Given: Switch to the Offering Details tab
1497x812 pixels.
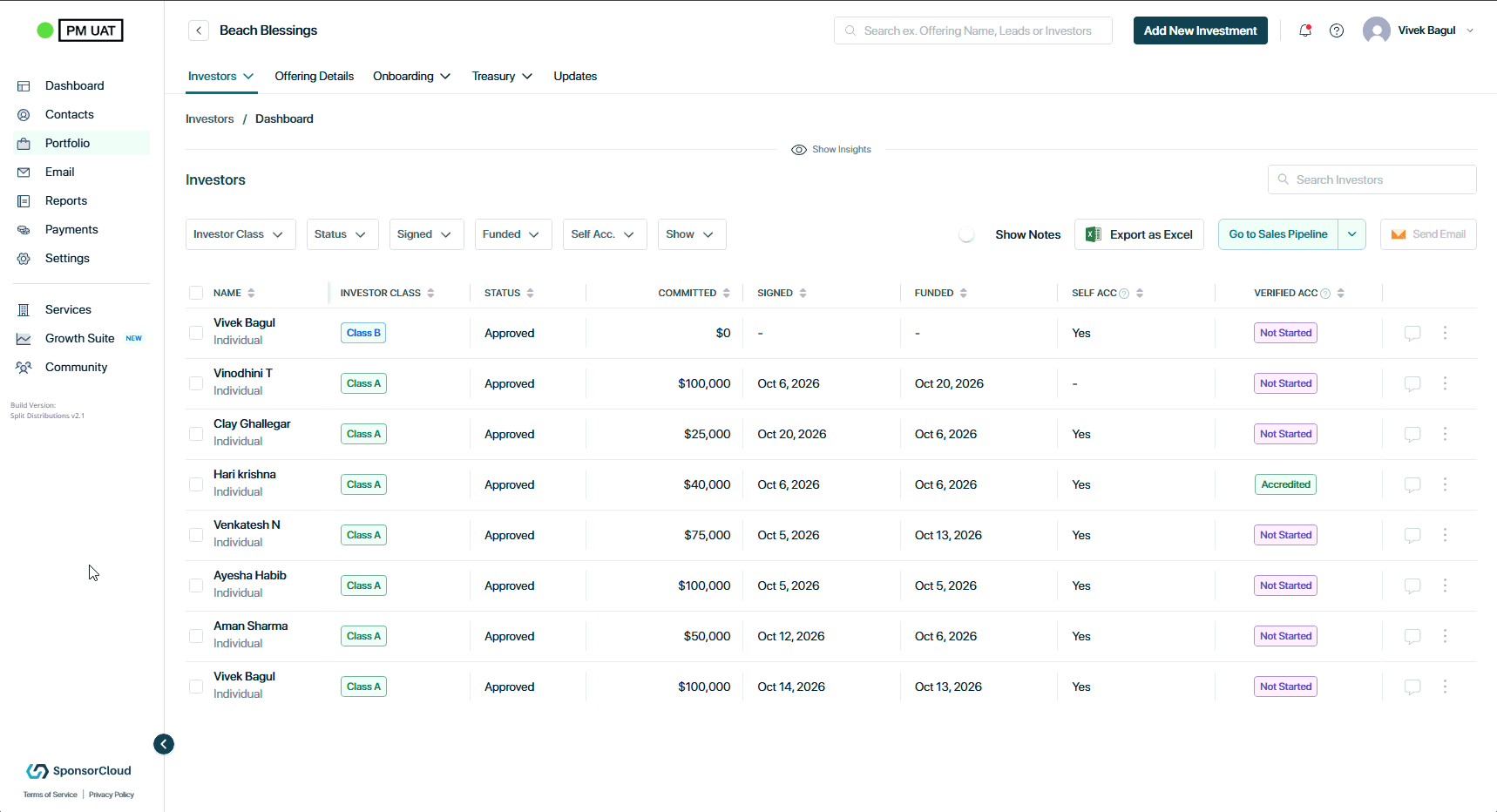Looking at the screenshot, I should tap(315, 77).
